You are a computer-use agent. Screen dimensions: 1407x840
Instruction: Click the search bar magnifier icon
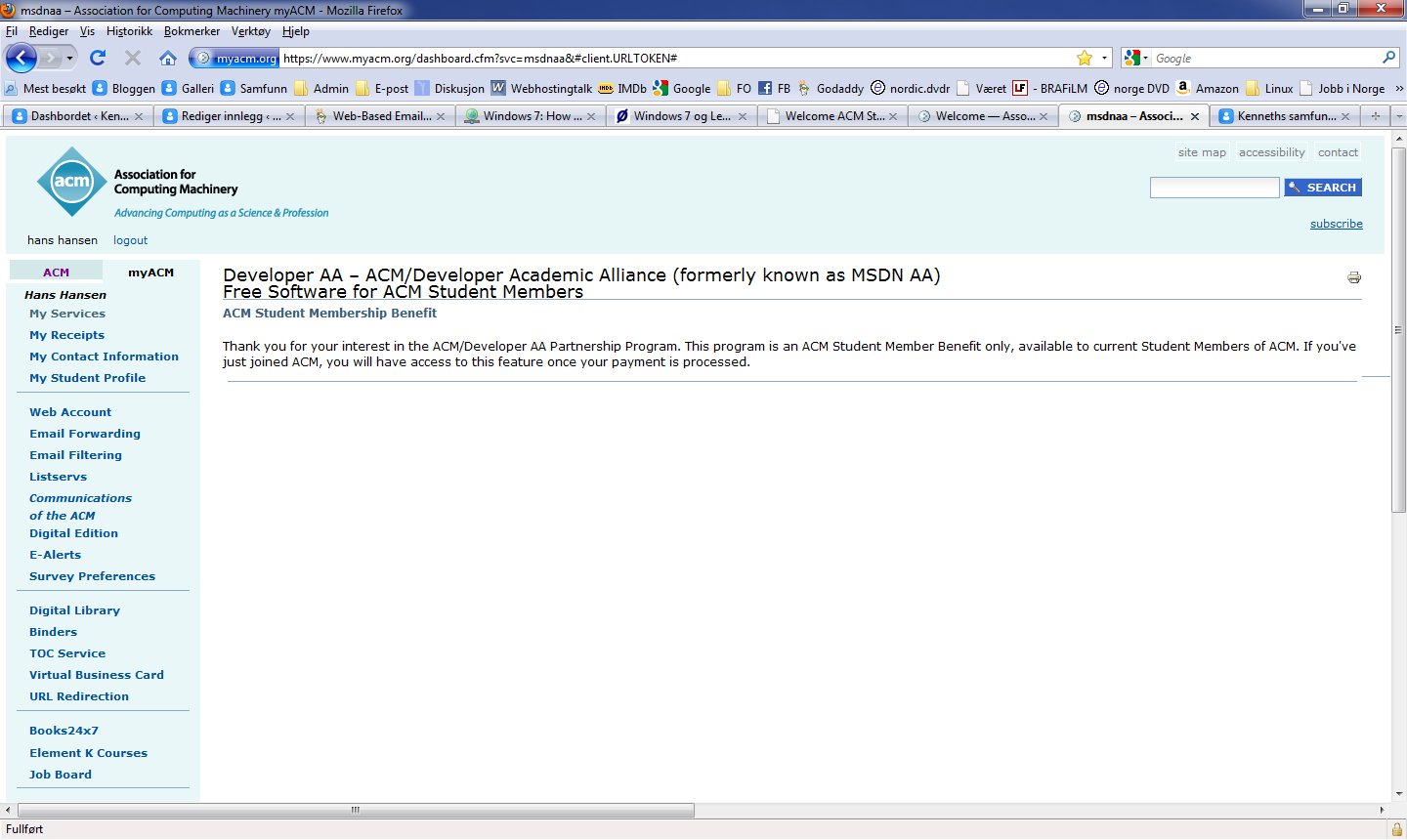1388,58
